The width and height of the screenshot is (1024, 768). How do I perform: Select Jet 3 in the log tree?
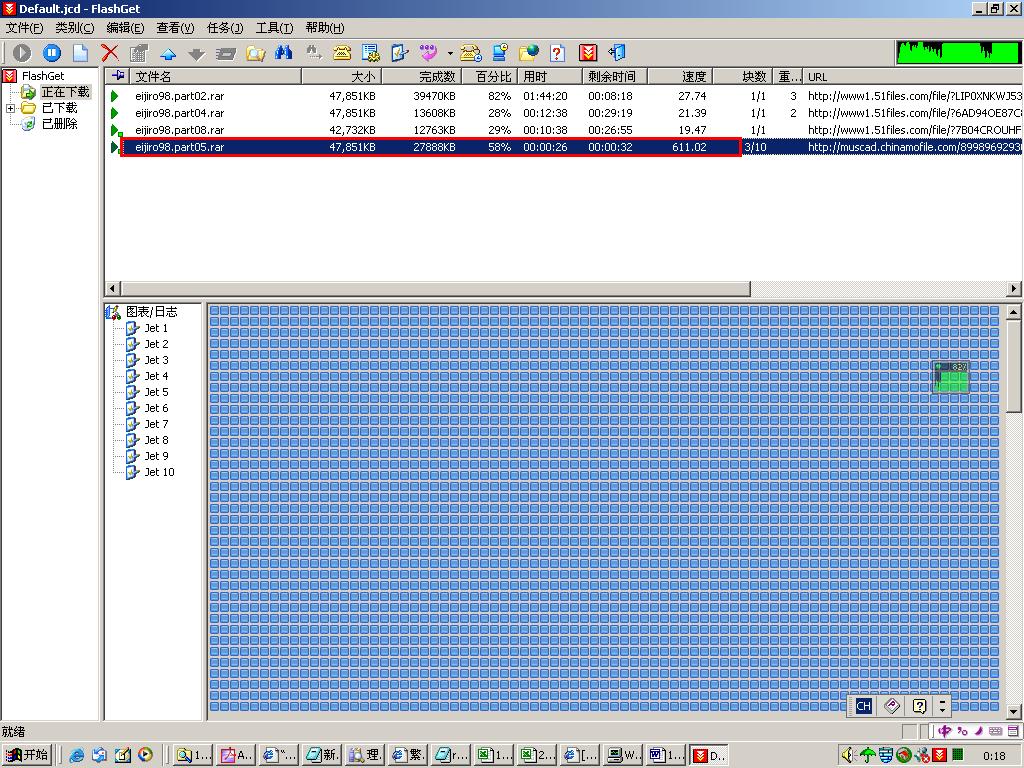pos(156,360)
